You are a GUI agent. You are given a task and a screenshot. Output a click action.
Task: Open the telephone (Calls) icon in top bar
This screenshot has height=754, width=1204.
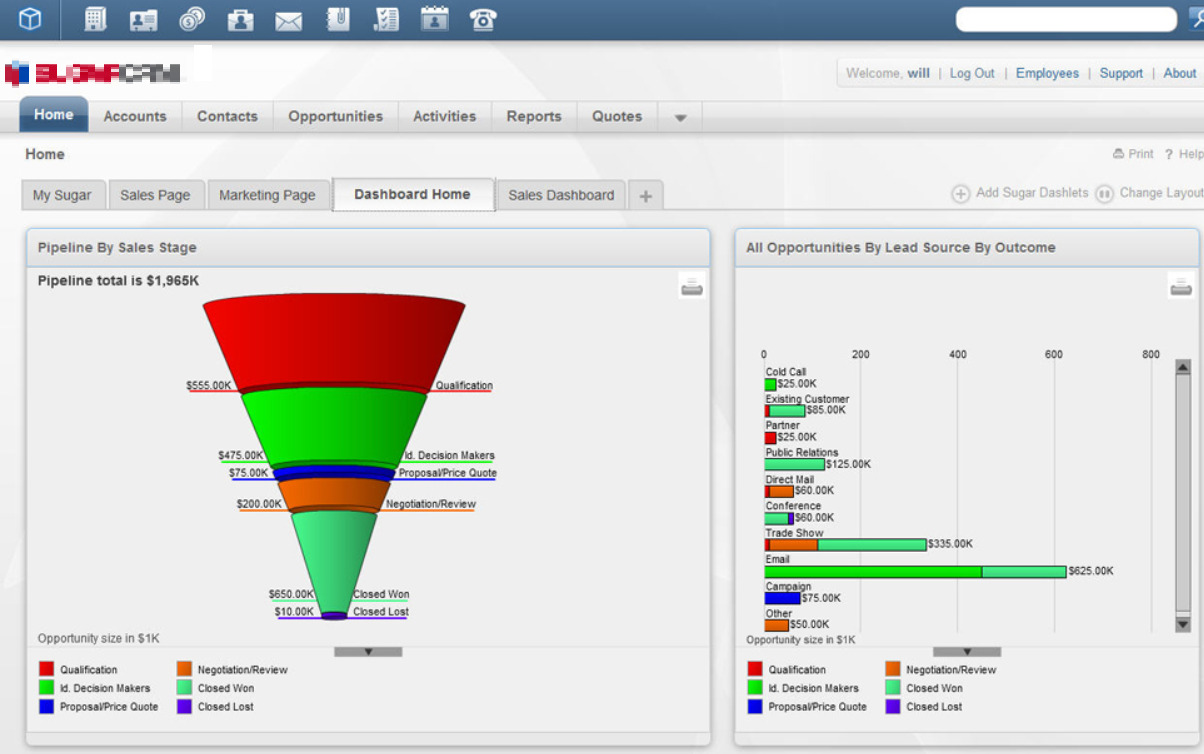click(483, 19)
